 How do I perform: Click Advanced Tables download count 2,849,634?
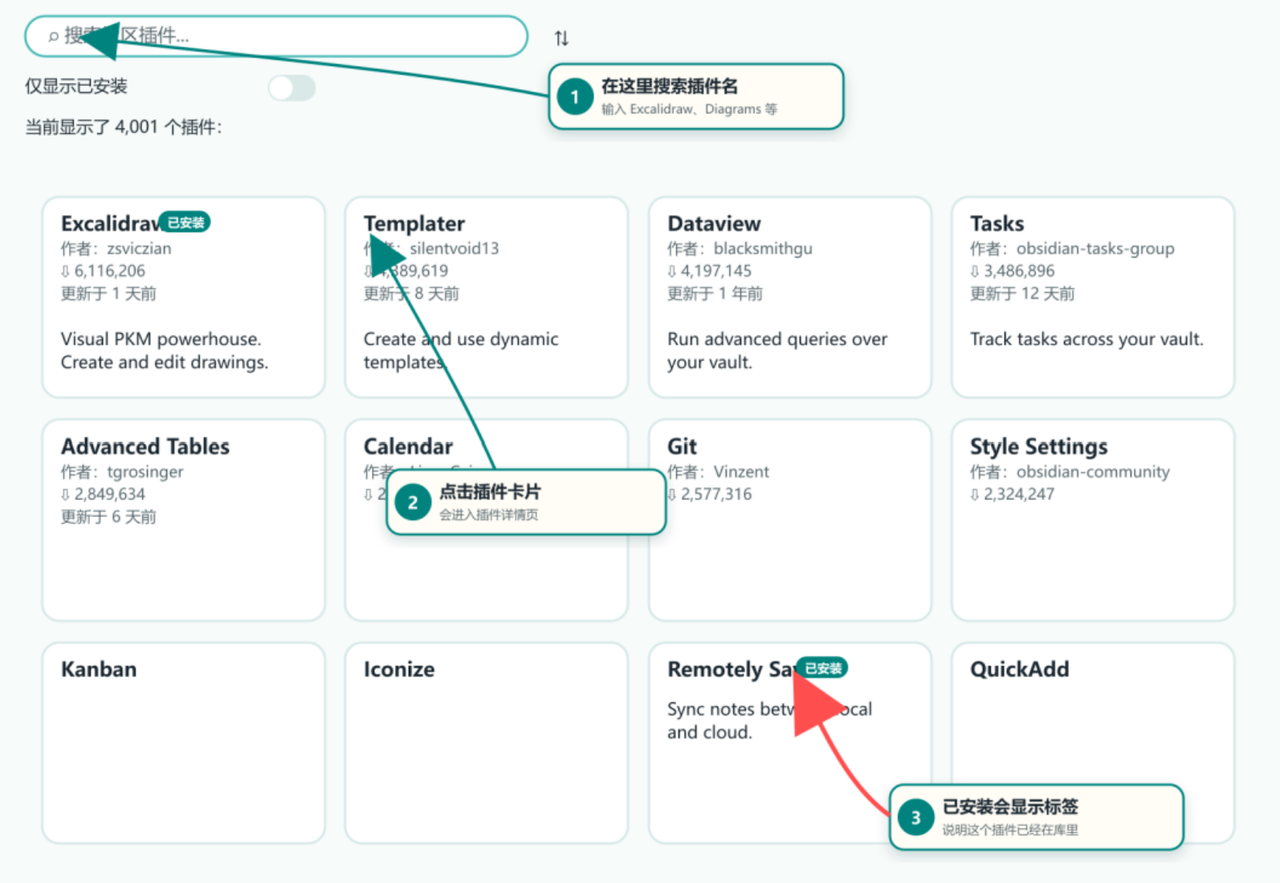click(x=103, y=494)
